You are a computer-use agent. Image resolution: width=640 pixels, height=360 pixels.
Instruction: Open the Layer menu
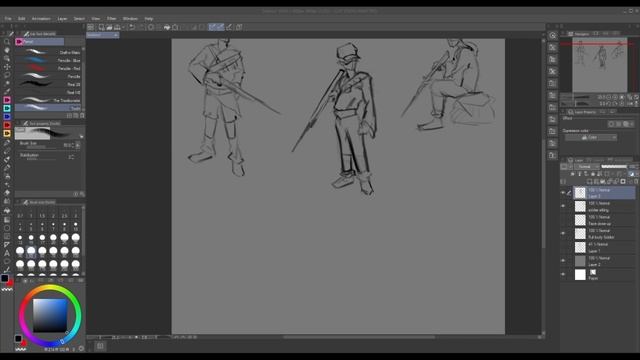[62, 19]
